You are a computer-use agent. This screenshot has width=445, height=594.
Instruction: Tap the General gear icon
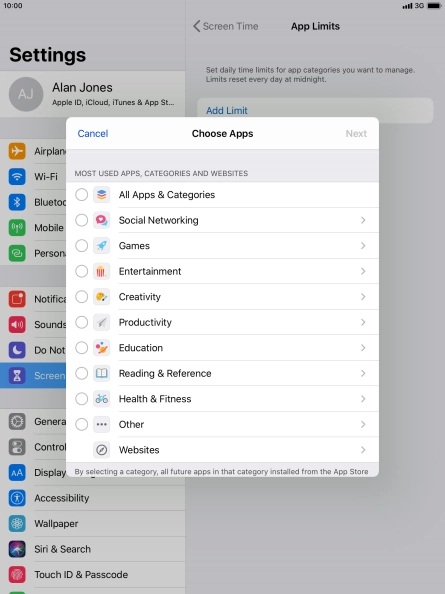pos(17,422)
